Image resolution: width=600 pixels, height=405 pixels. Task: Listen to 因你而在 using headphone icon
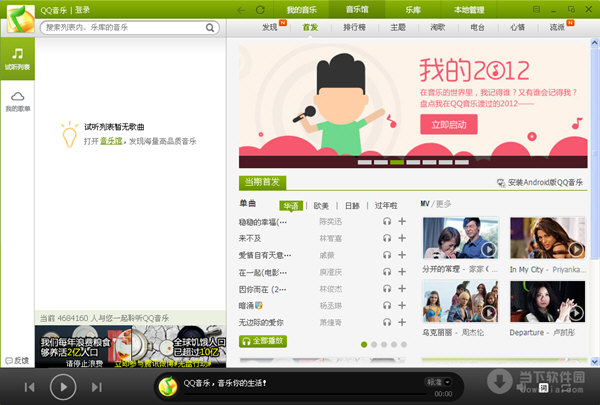point(387,289)
